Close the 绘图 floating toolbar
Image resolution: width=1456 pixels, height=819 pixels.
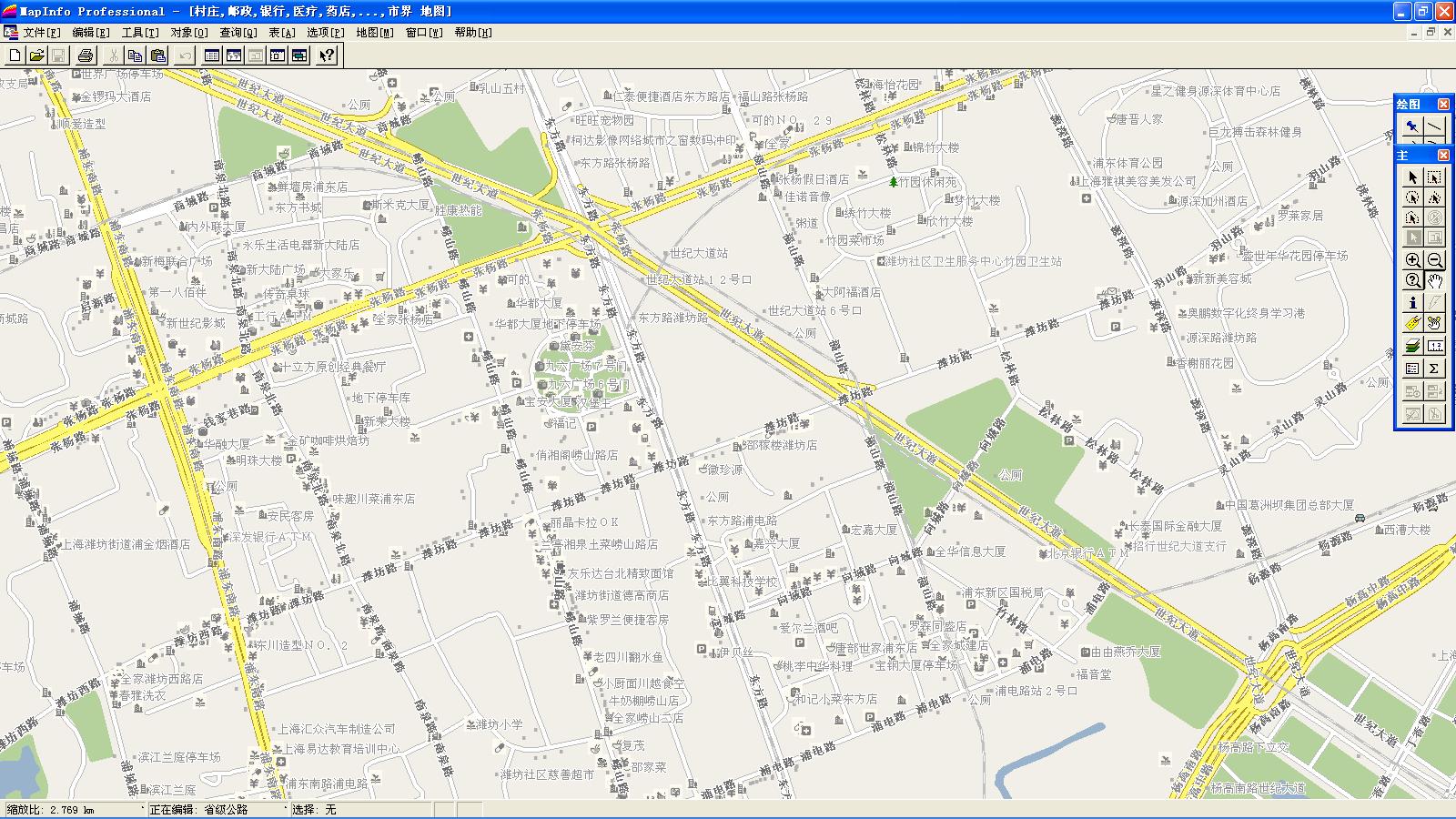tap(1443, 105)
